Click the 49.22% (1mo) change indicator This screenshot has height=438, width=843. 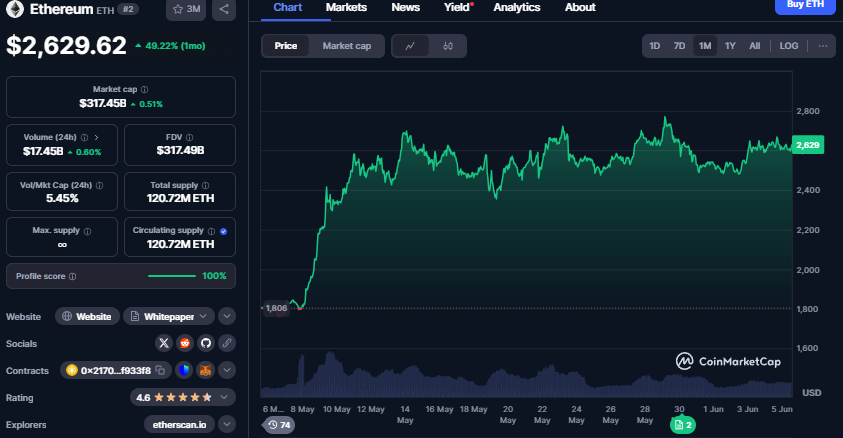pos(170,46)
